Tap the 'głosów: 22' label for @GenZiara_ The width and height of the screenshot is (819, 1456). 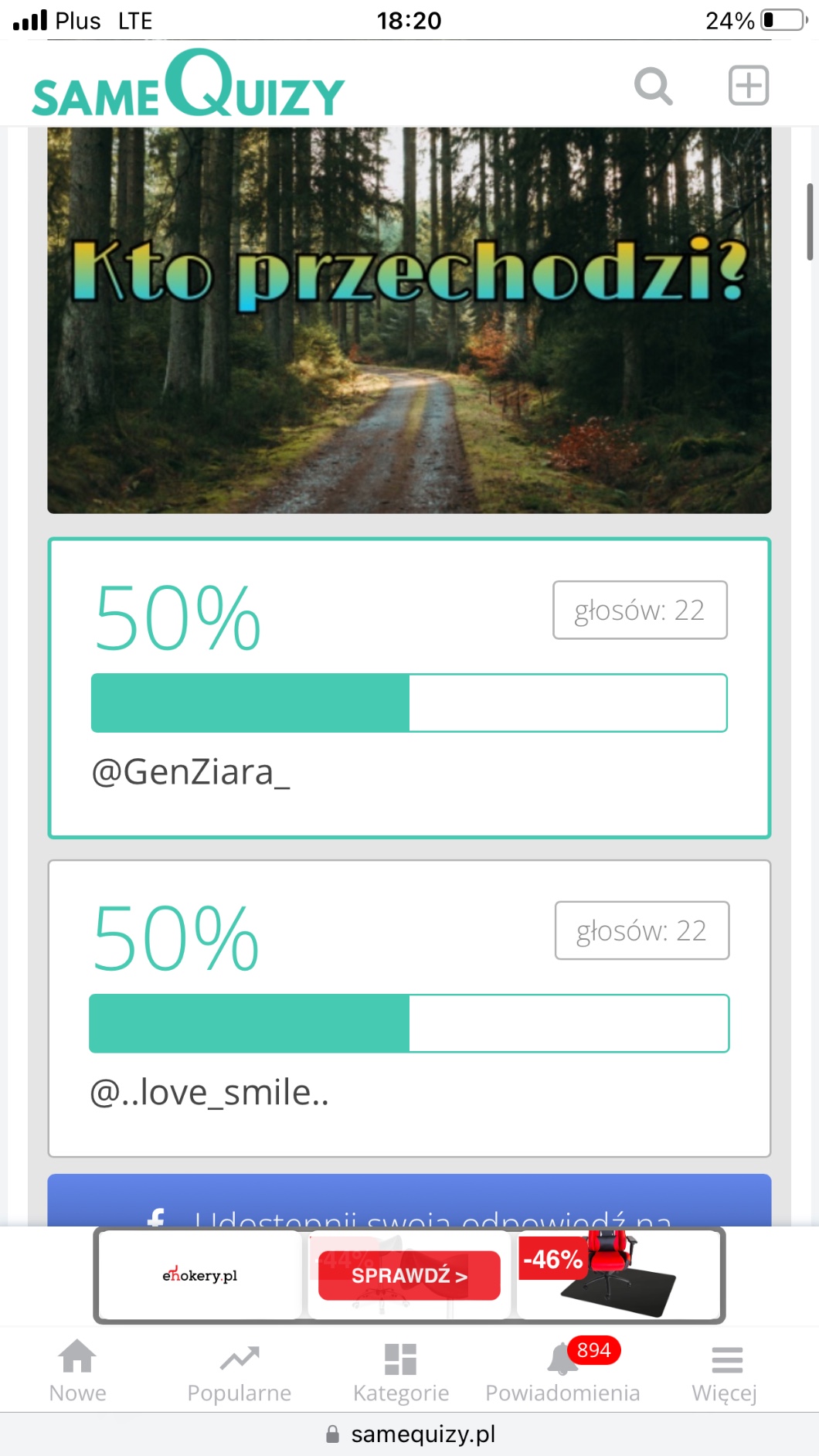pos(640,611)
